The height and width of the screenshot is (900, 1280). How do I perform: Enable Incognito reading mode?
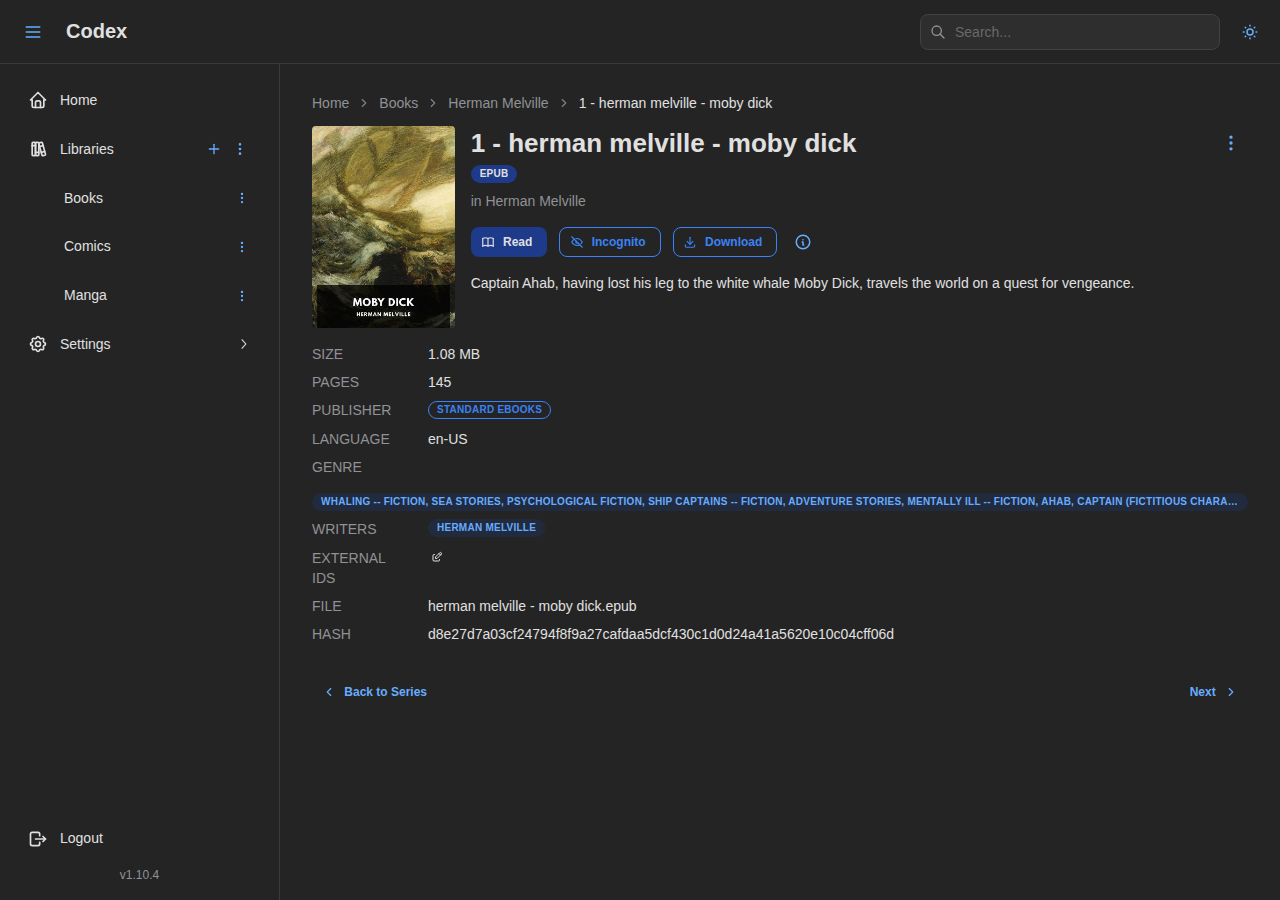coord(609,242)
